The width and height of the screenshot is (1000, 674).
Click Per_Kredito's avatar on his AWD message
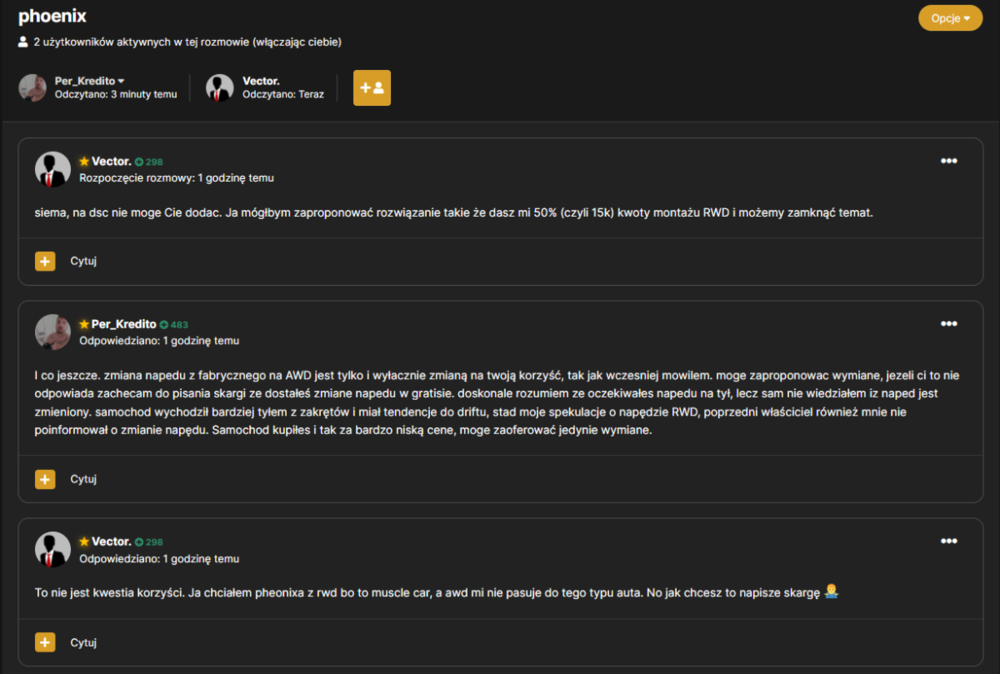[x=53, y=332]
